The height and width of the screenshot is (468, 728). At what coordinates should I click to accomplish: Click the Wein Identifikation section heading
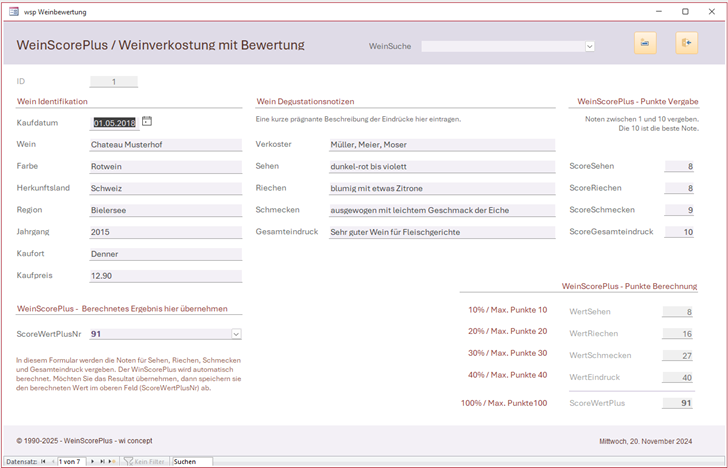pyautogui.click(x=52, y=101)
